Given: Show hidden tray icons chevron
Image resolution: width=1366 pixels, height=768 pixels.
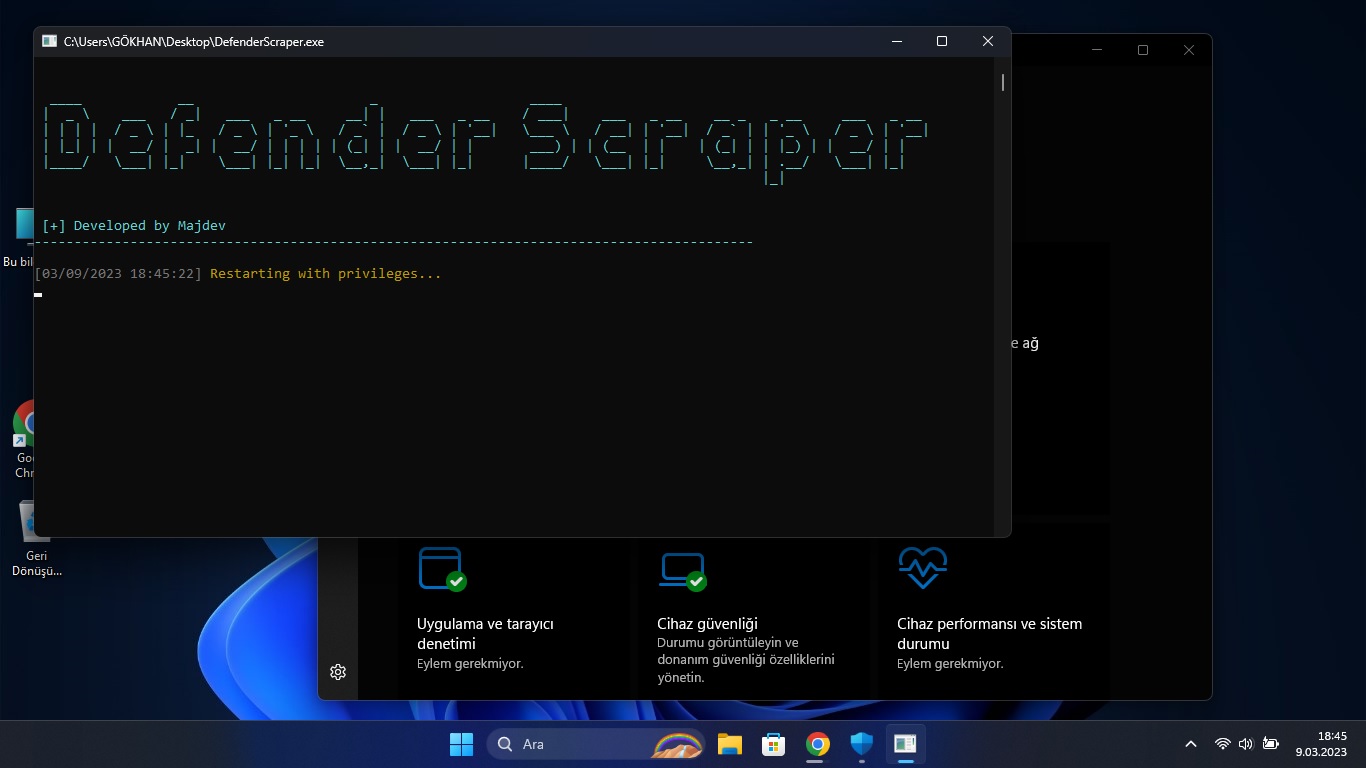Looking at the screenshot, I should click(1190, 744).
